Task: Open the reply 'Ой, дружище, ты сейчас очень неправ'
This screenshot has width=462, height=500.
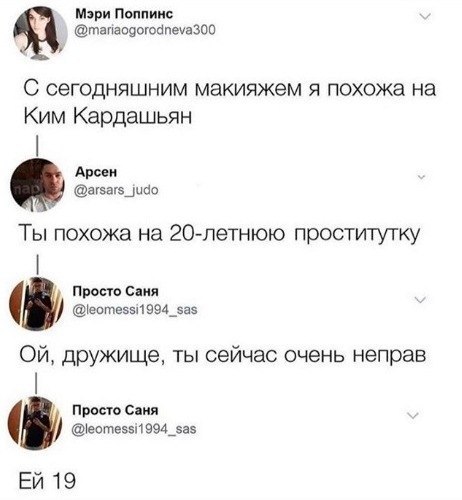Action: [x=223, y=356]
